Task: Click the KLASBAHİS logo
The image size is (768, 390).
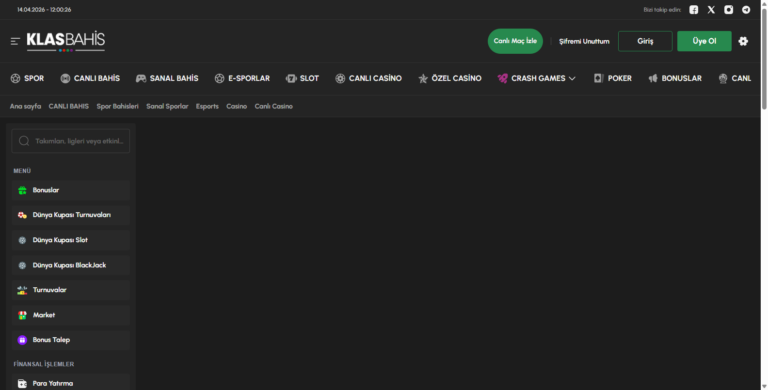Action: [x=66, y=41]
